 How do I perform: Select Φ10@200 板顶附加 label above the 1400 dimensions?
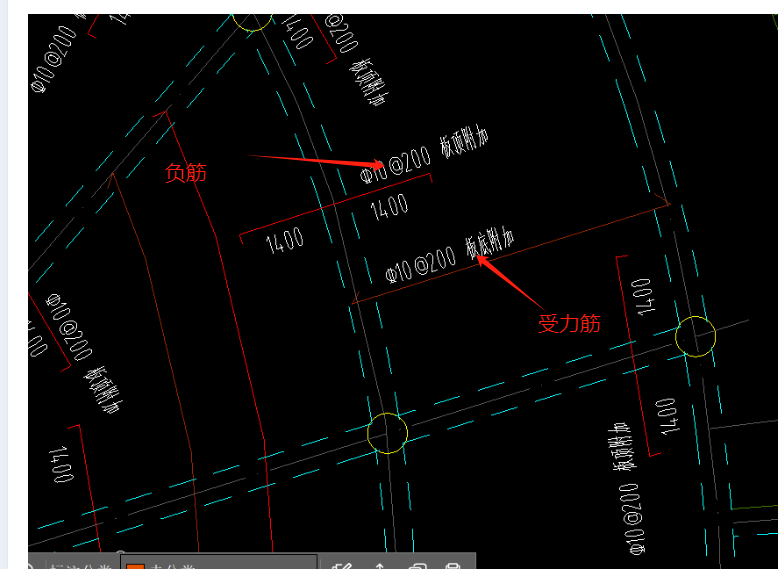pyautogui.click(x=424, y=154)
